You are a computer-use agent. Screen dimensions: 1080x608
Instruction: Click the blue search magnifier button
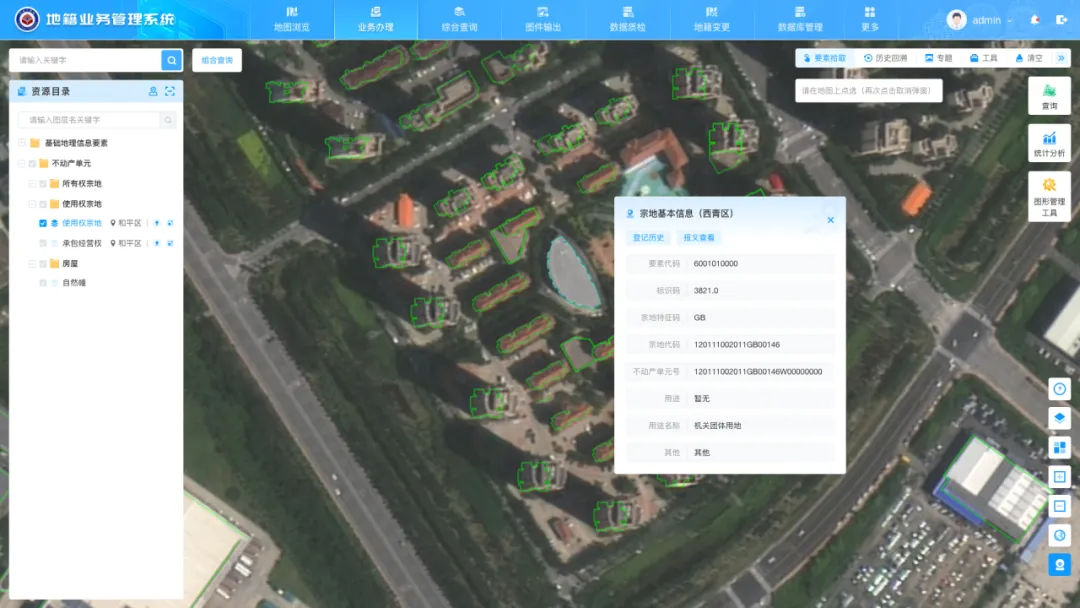pyautogui.click(x=172, y=60)
